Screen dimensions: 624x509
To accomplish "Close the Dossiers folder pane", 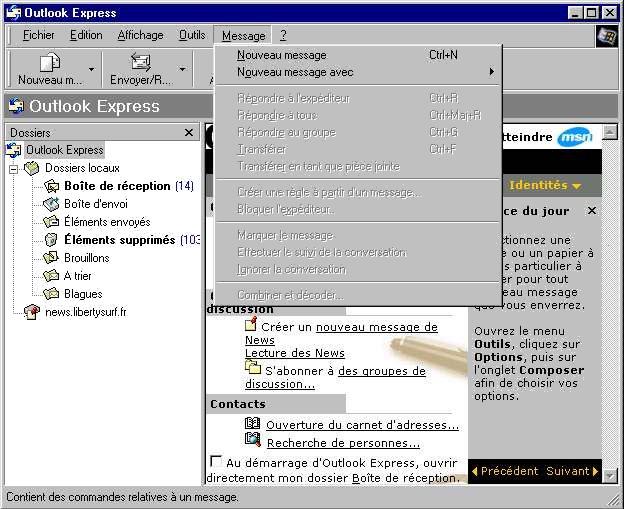I will tap(189, 132).
